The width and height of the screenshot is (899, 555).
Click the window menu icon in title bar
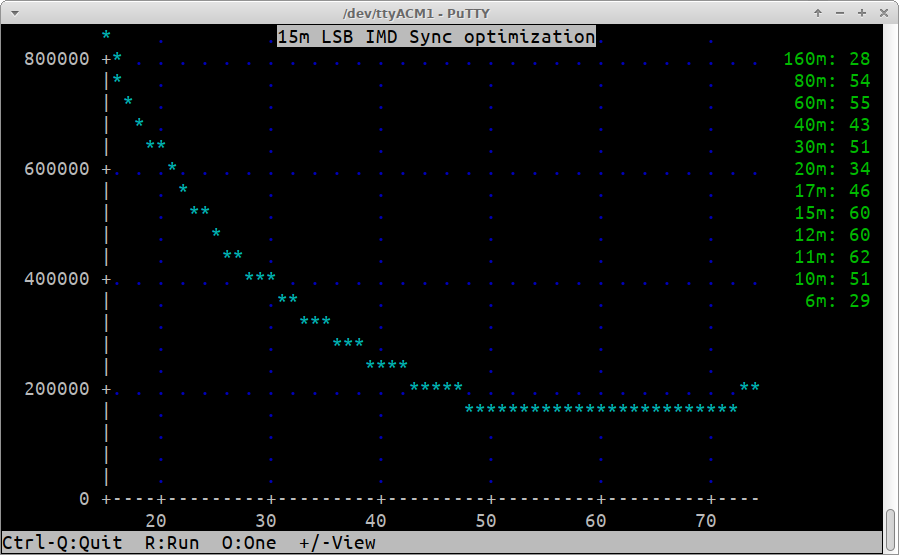[x=12, y=12]
